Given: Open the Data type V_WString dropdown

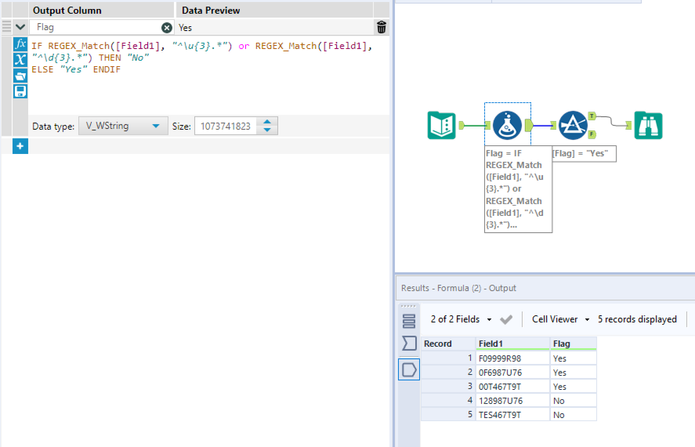Looking at the screenshot, I should [x=123, y=126].
